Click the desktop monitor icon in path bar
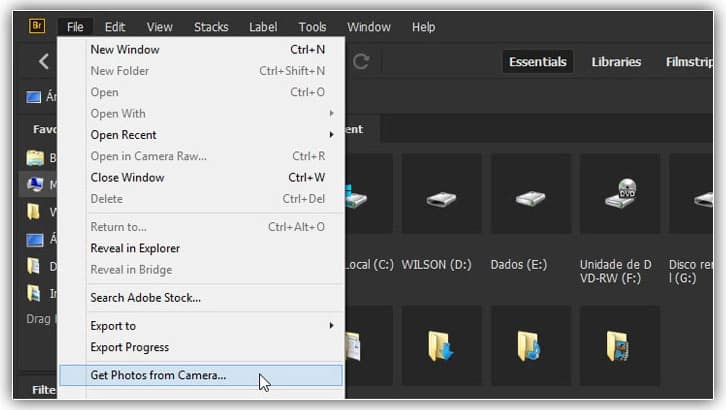This screenshot has width=726, height=410. point(33,97)
